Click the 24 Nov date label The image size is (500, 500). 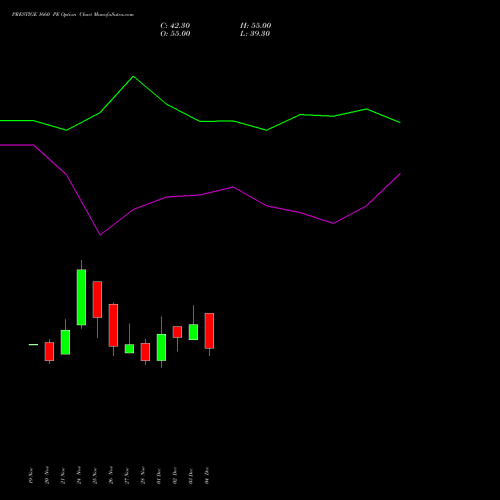[79, 475]
